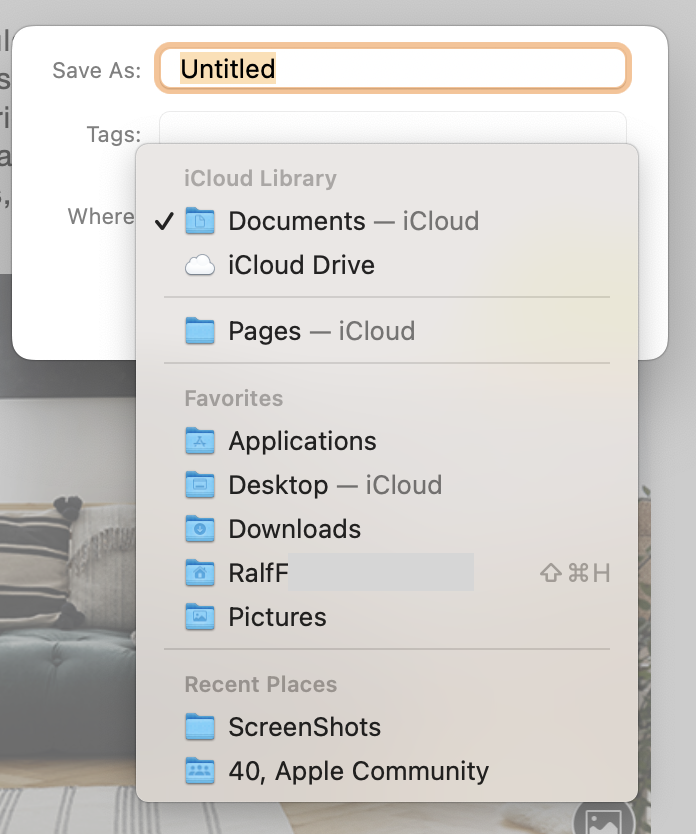The image size is (696, 834).
Task: Click the Pages folder icon
Action: (200, 331)
